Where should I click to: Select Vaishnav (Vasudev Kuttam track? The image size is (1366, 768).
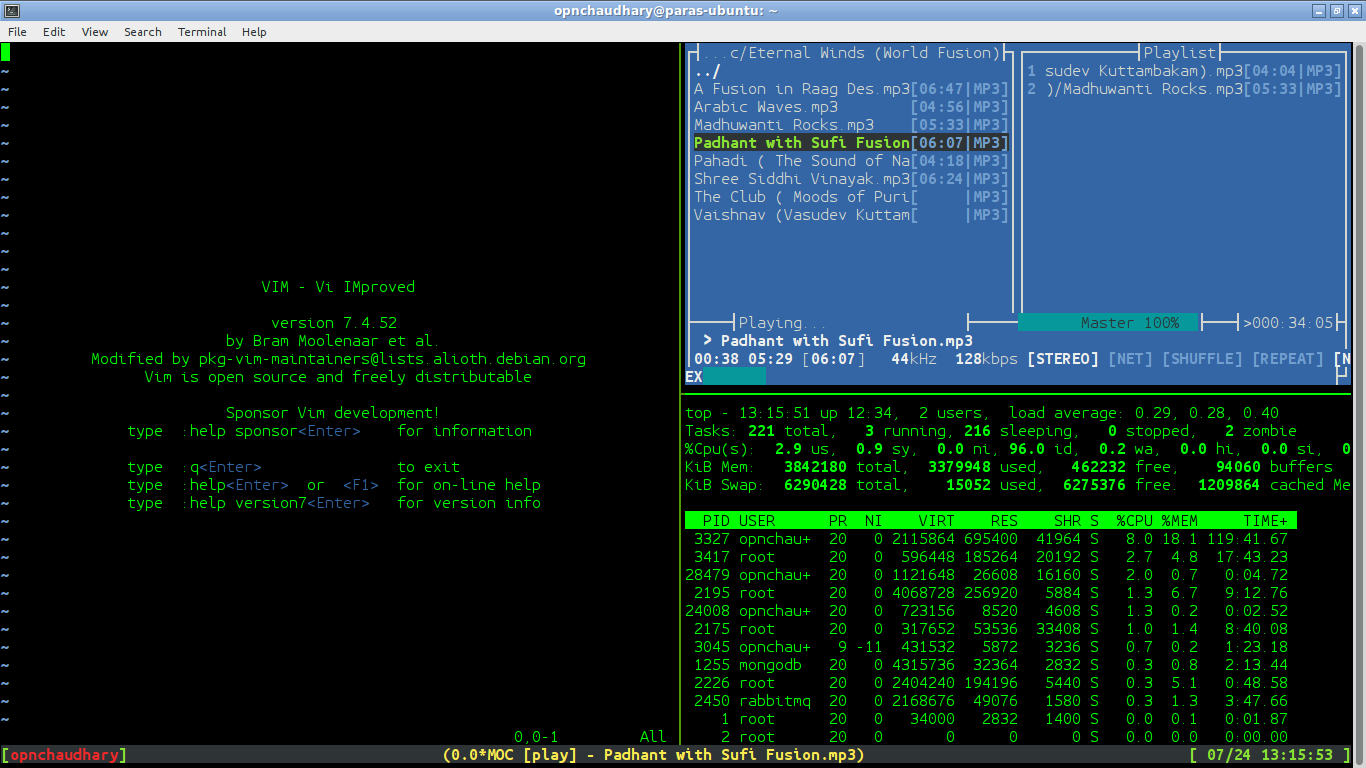pos(851,215)
